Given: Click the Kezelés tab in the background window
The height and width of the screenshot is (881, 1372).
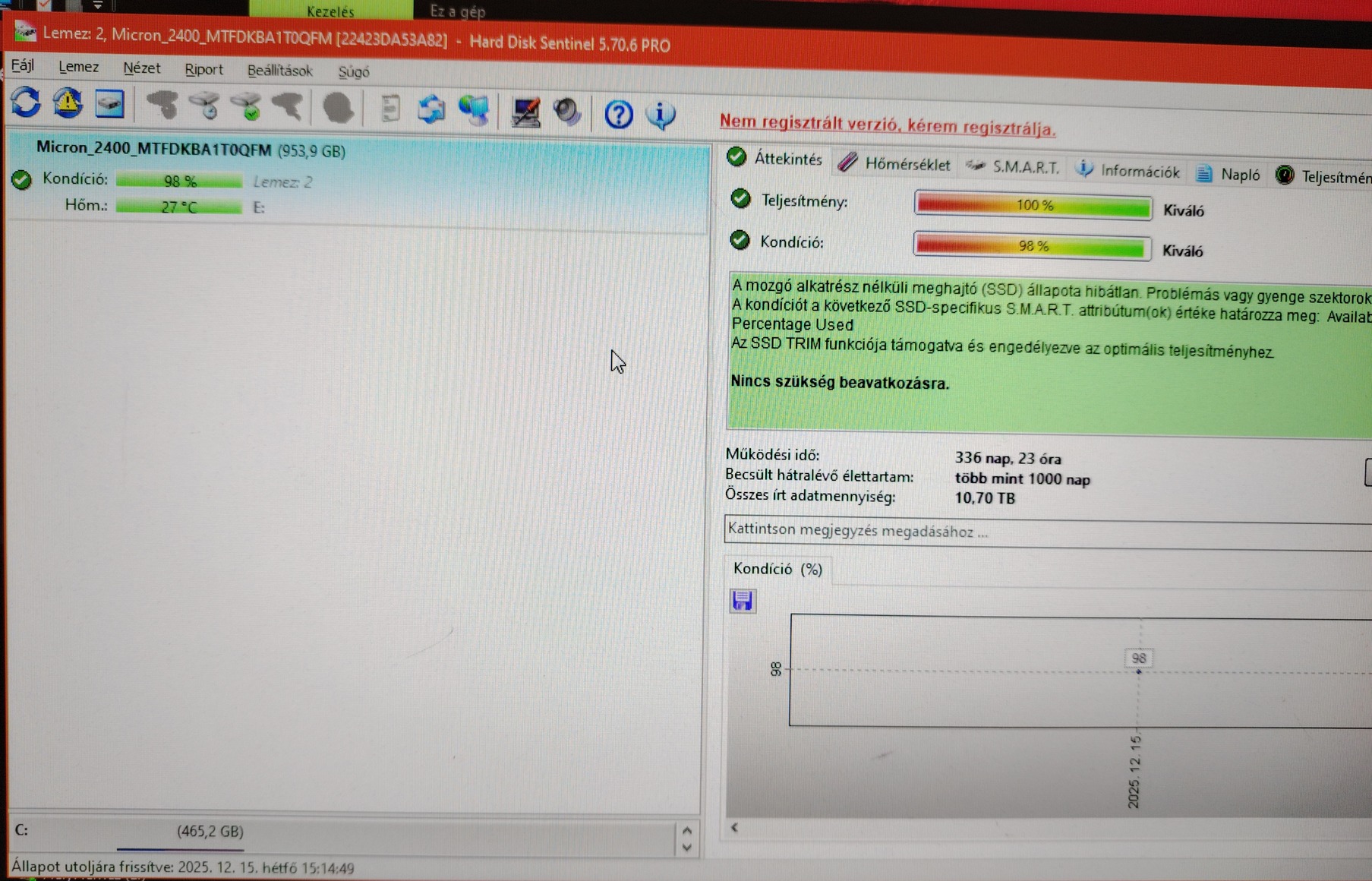Looking at the screenshot, I should tap(330, 11).
